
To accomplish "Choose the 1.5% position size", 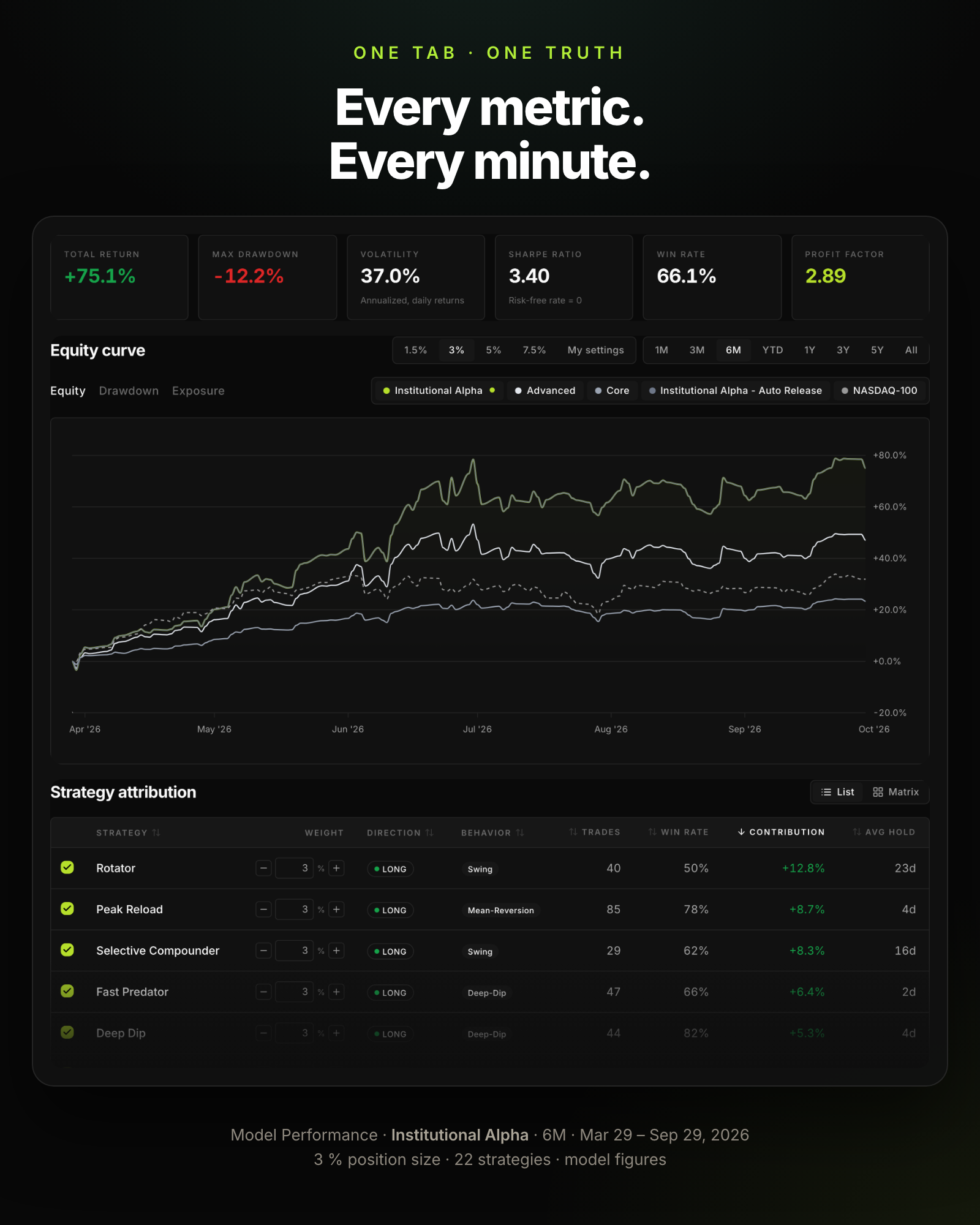I will tap(415, 350).
